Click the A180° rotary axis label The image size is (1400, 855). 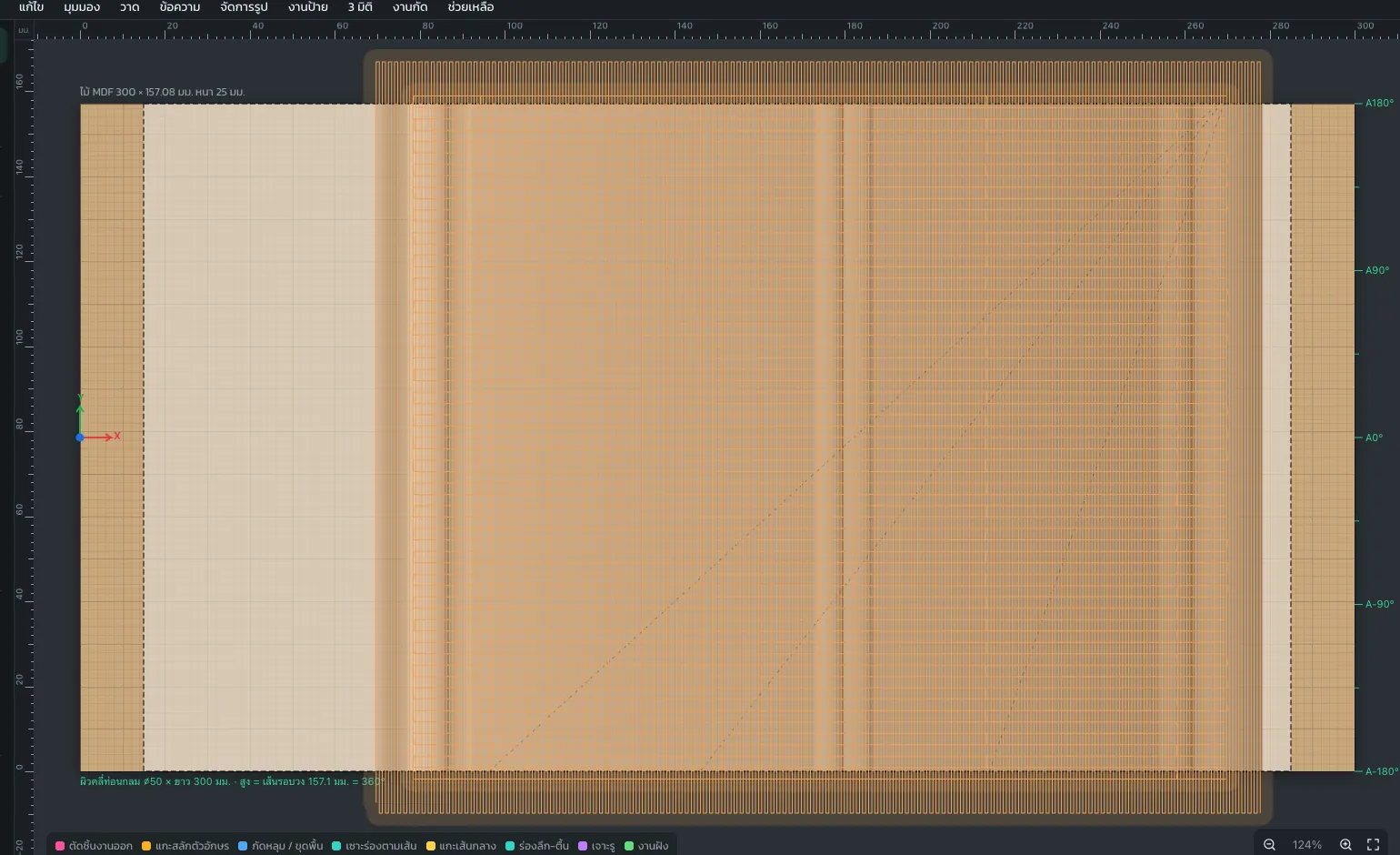[x=1379, y=103]
